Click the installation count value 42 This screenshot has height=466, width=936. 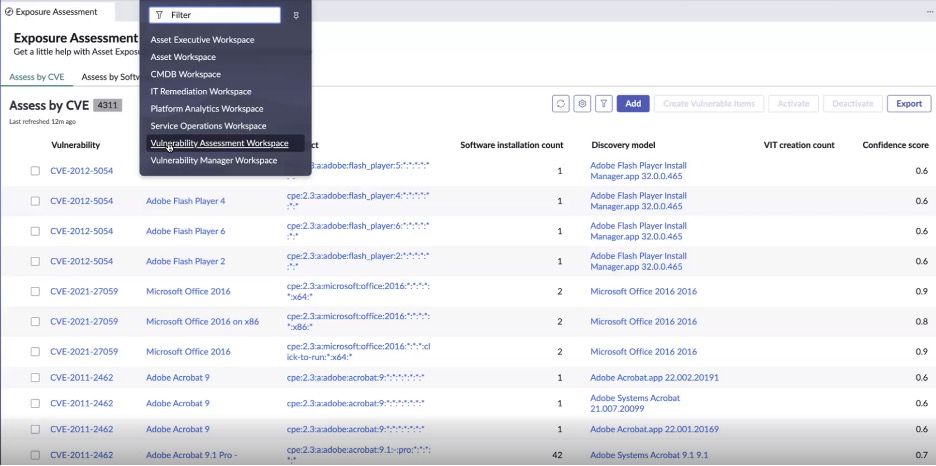(x=558, y=455)
